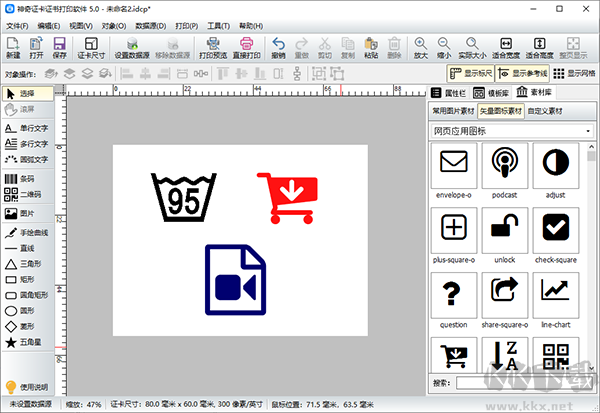Click the 使用说明 help button
Image resolution: width=600 pixels, height=413 pixels.
(27, 387)
